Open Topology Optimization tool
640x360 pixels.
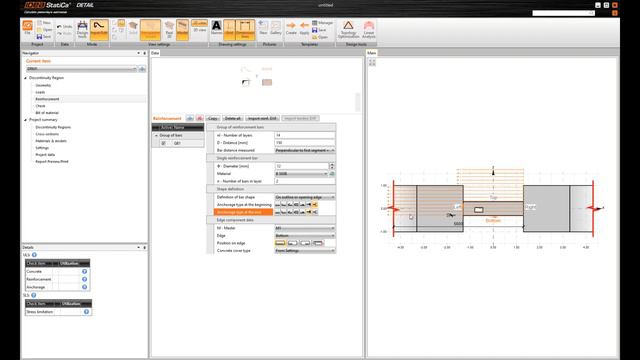click(348, 30)
